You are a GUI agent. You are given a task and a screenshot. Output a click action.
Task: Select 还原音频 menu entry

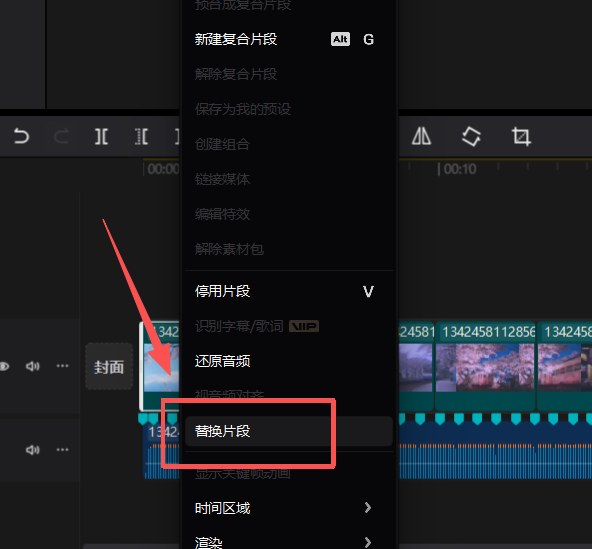[x=288, y=361]
